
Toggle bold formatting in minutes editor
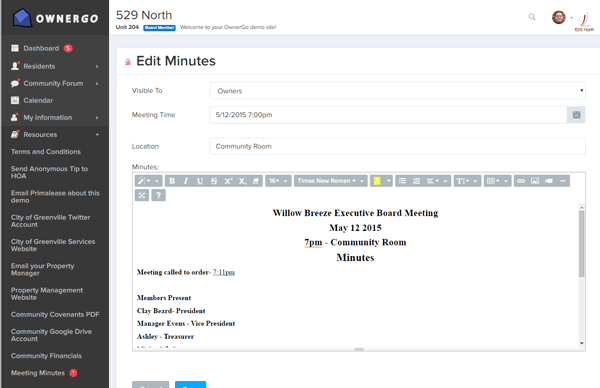coord(172,181)
